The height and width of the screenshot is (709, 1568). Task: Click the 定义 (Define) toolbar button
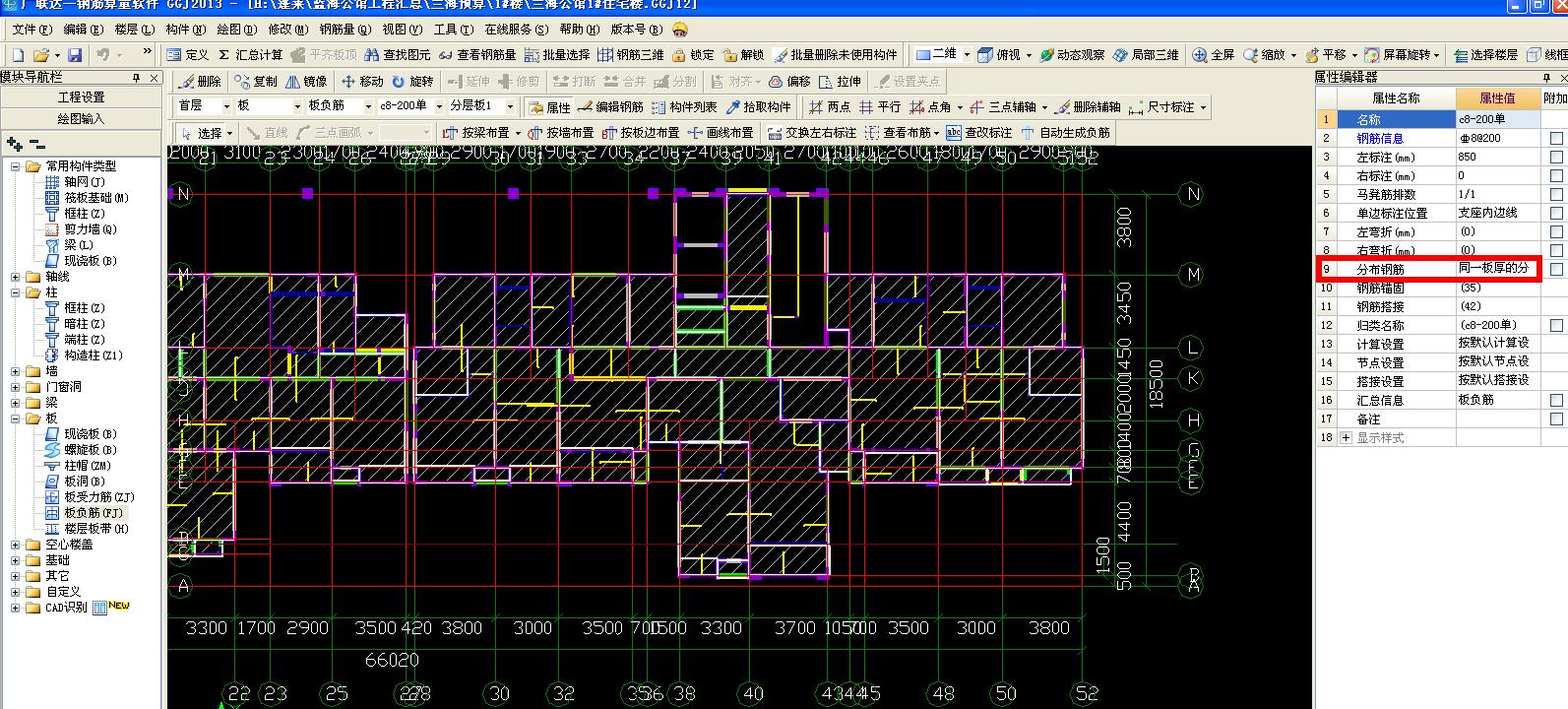tap(188, 55)
